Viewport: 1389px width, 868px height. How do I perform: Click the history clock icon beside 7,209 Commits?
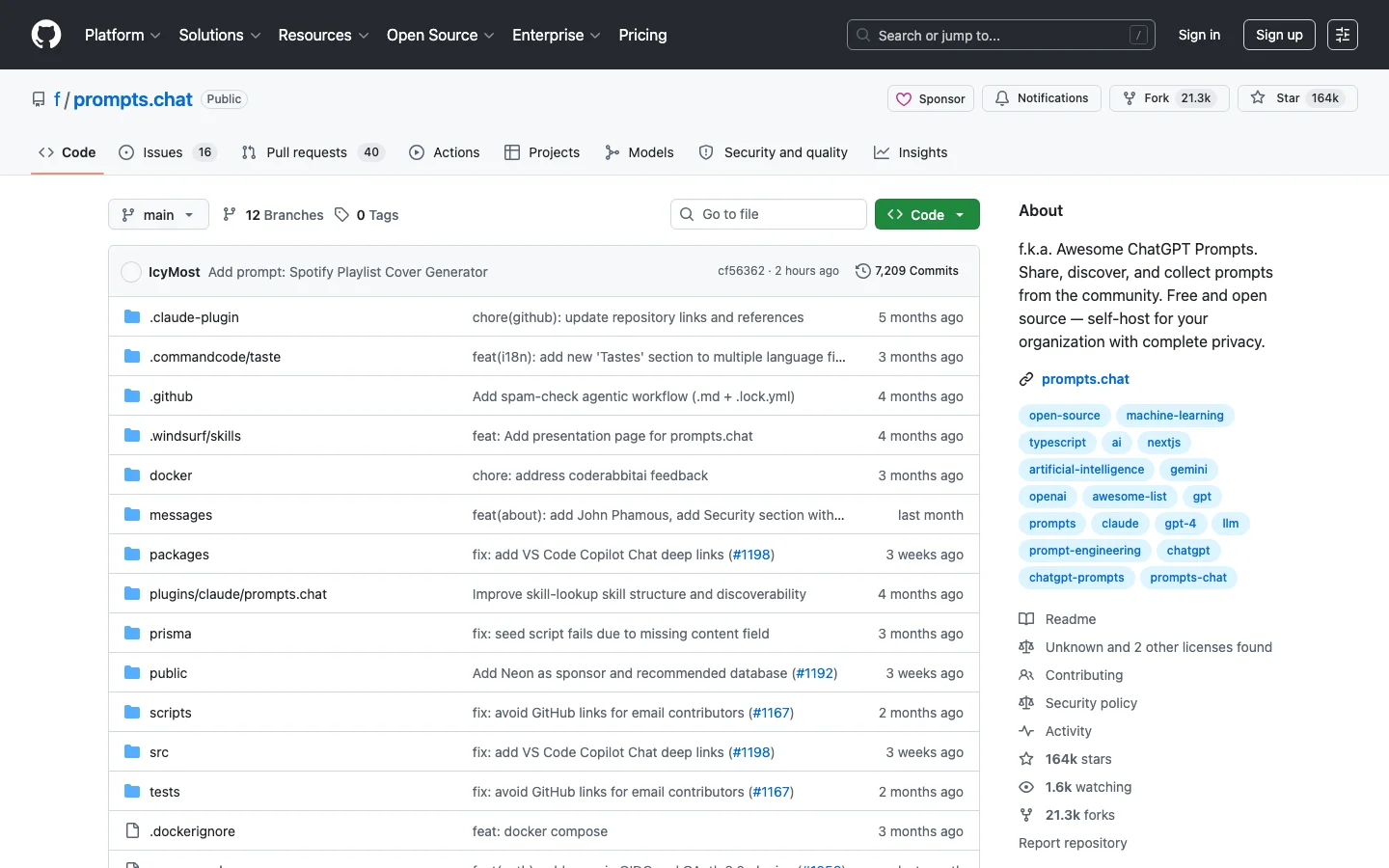click(x=863, y=271)
